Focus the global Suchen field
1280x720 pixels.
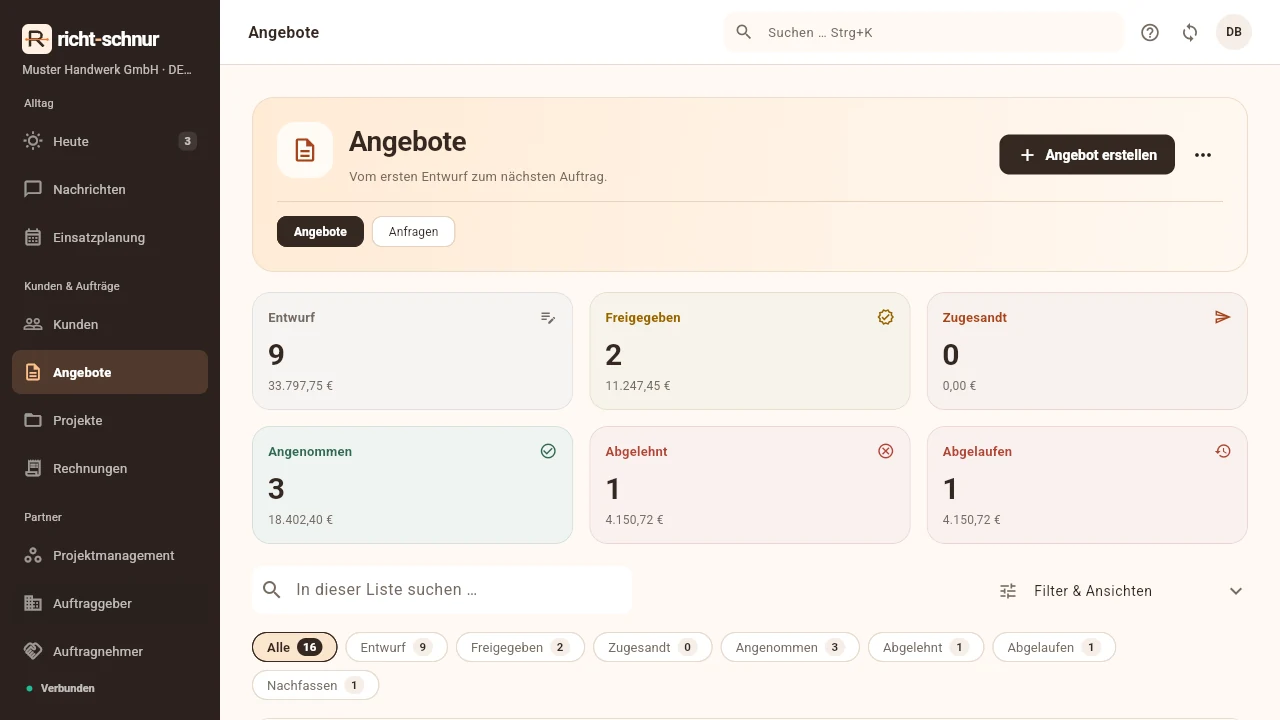coord(924,32)
